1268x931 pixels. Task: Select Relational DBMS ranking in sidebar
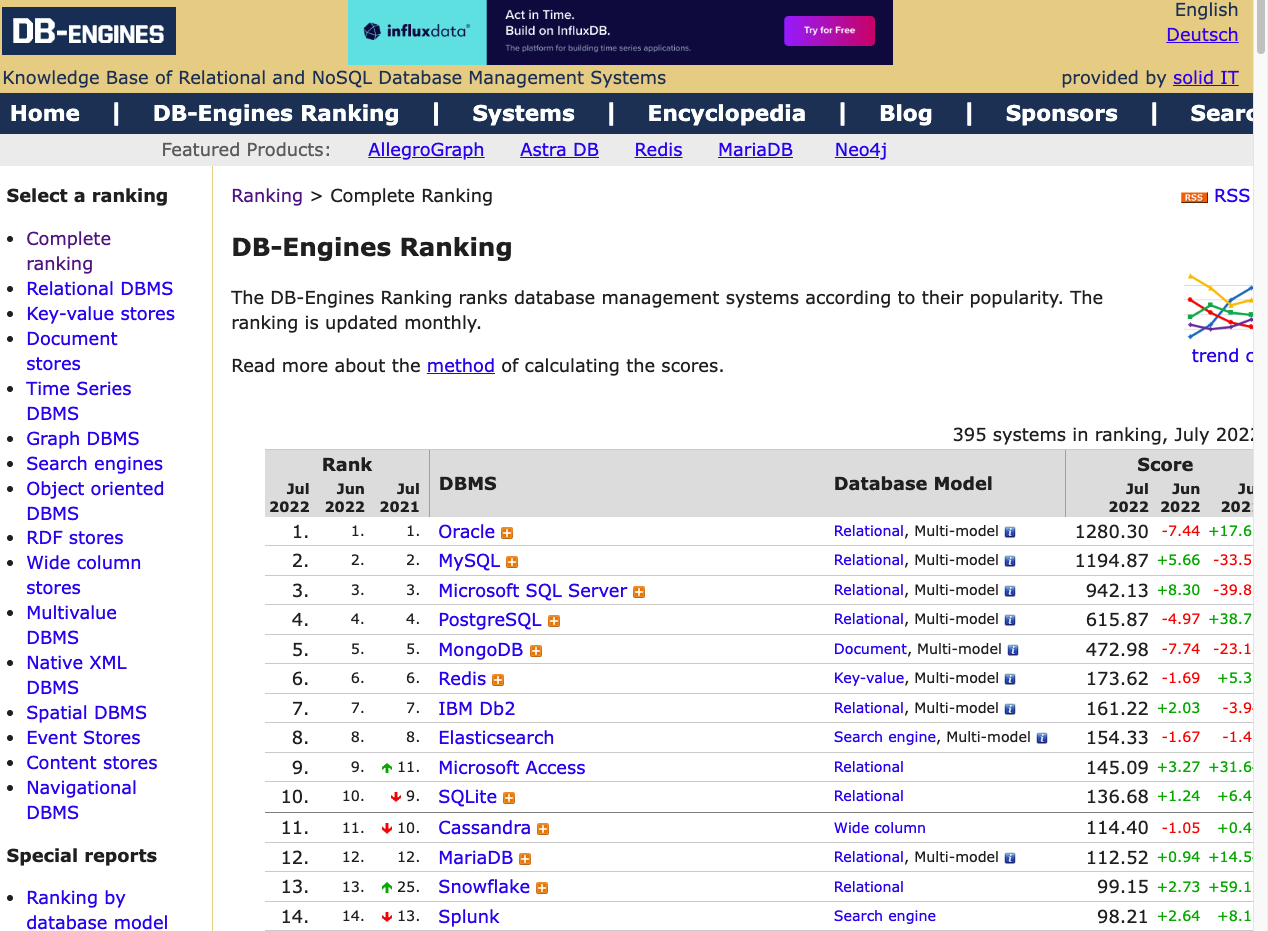click(100, 289)
